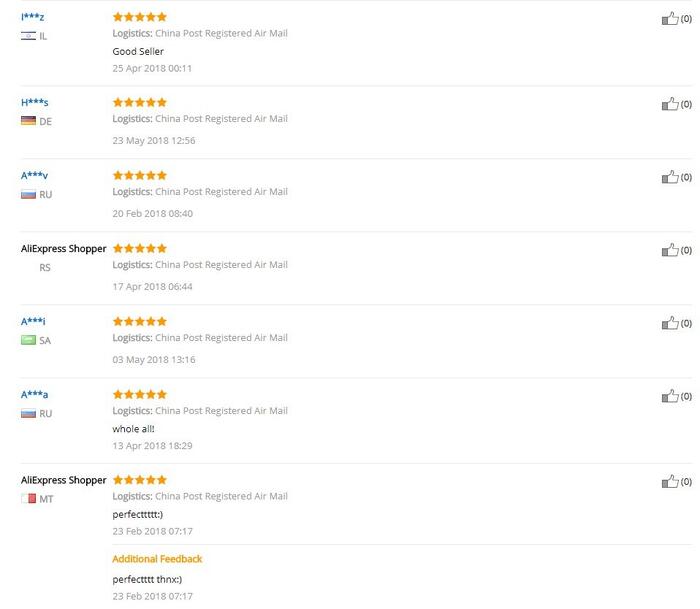The image size is (700, 609).
Task: Click the five-star rating on 'Good Seller' review
Action: pyautogui.click(x=140, y=17)
